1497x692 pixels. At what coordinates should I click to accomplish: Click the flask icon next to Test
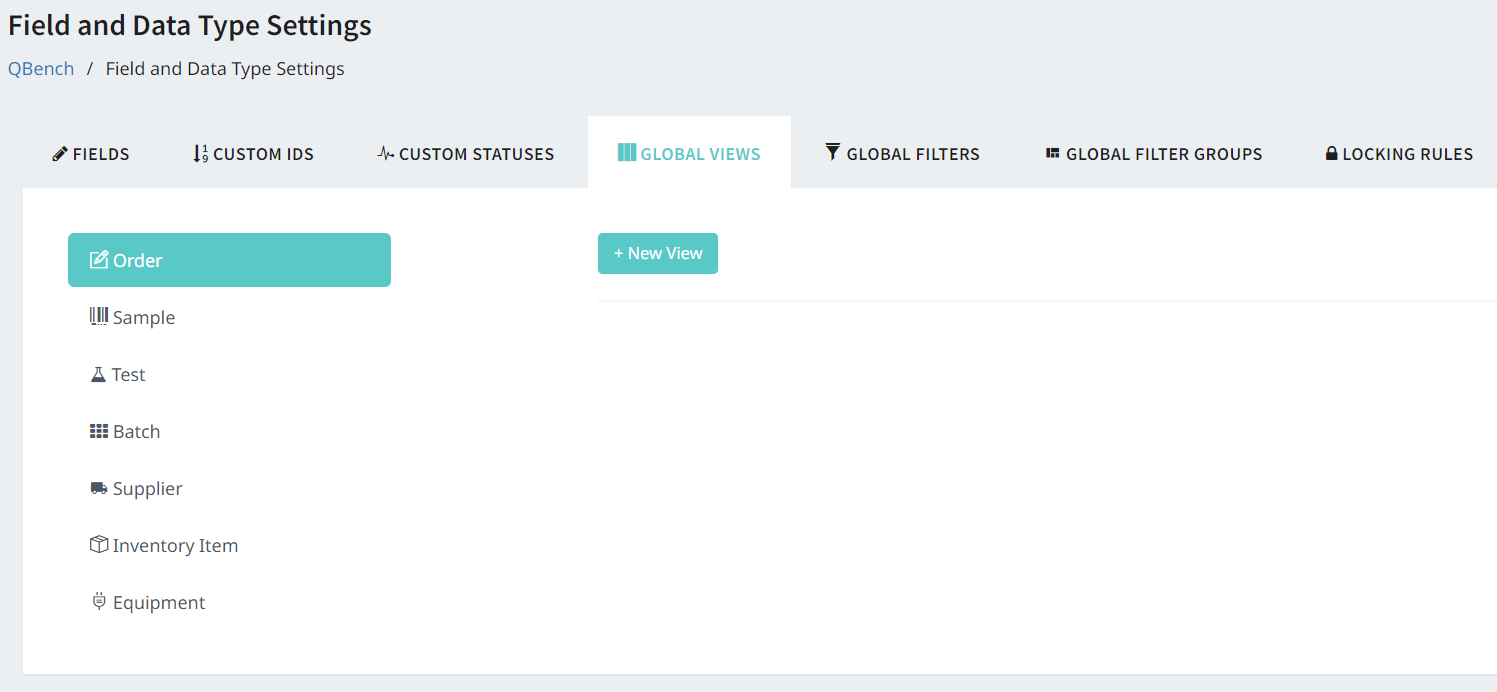(98, 374)
